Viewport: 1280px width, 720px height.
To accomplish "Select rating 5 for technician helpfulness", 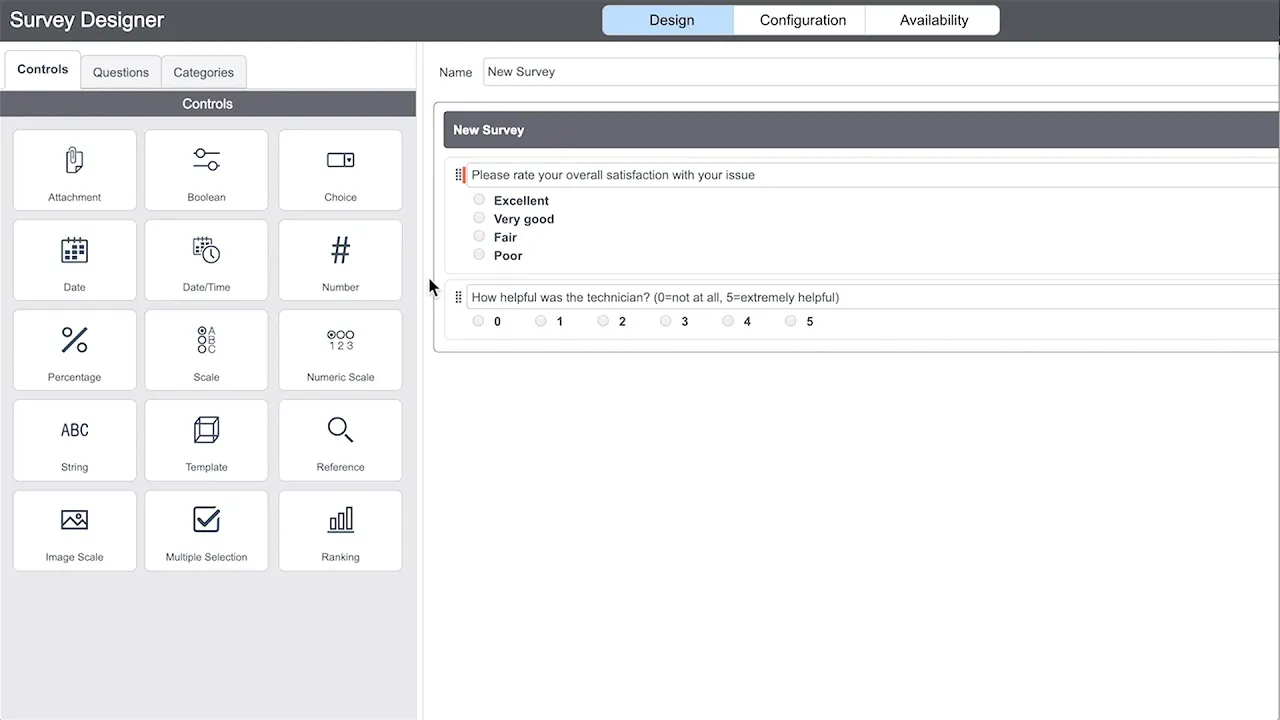I will click(x=790, y=320).
